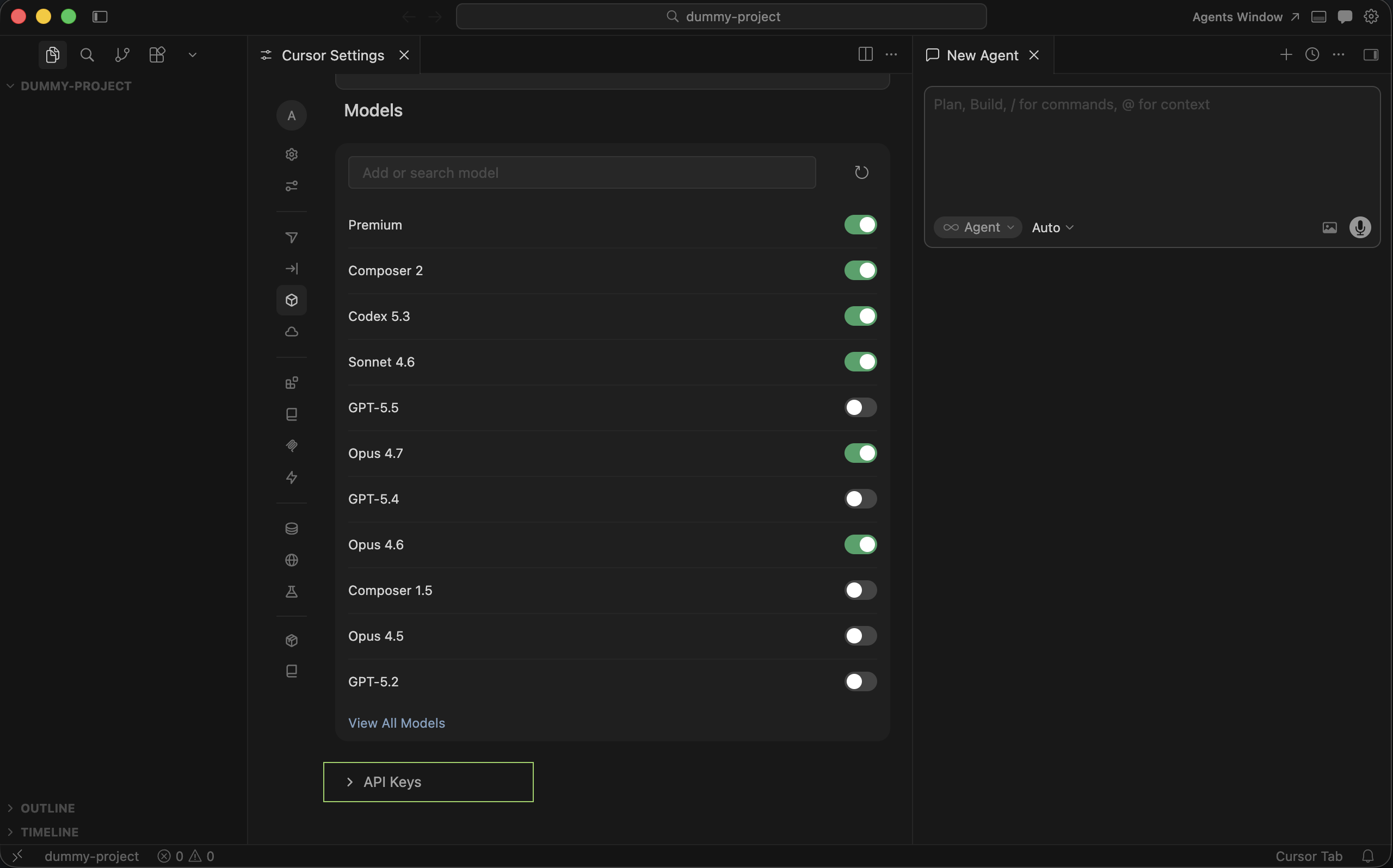
Task: Click the View All Models link
Action: (x=396, y=723)
